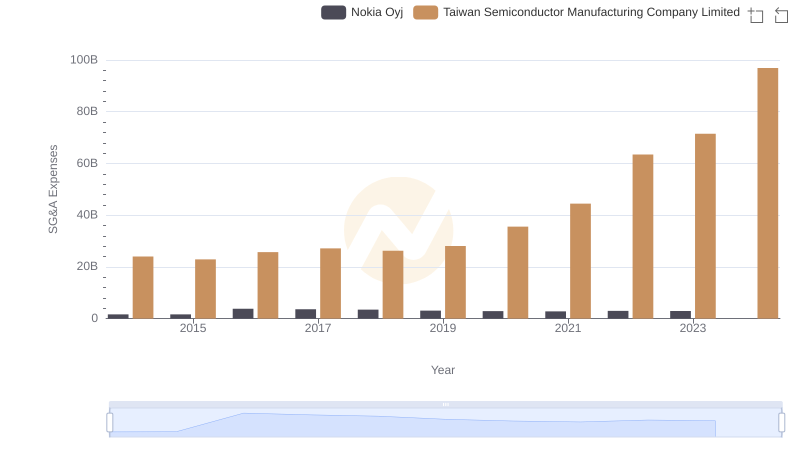Click the 2015 x-axis label

[x=193, y=328]
